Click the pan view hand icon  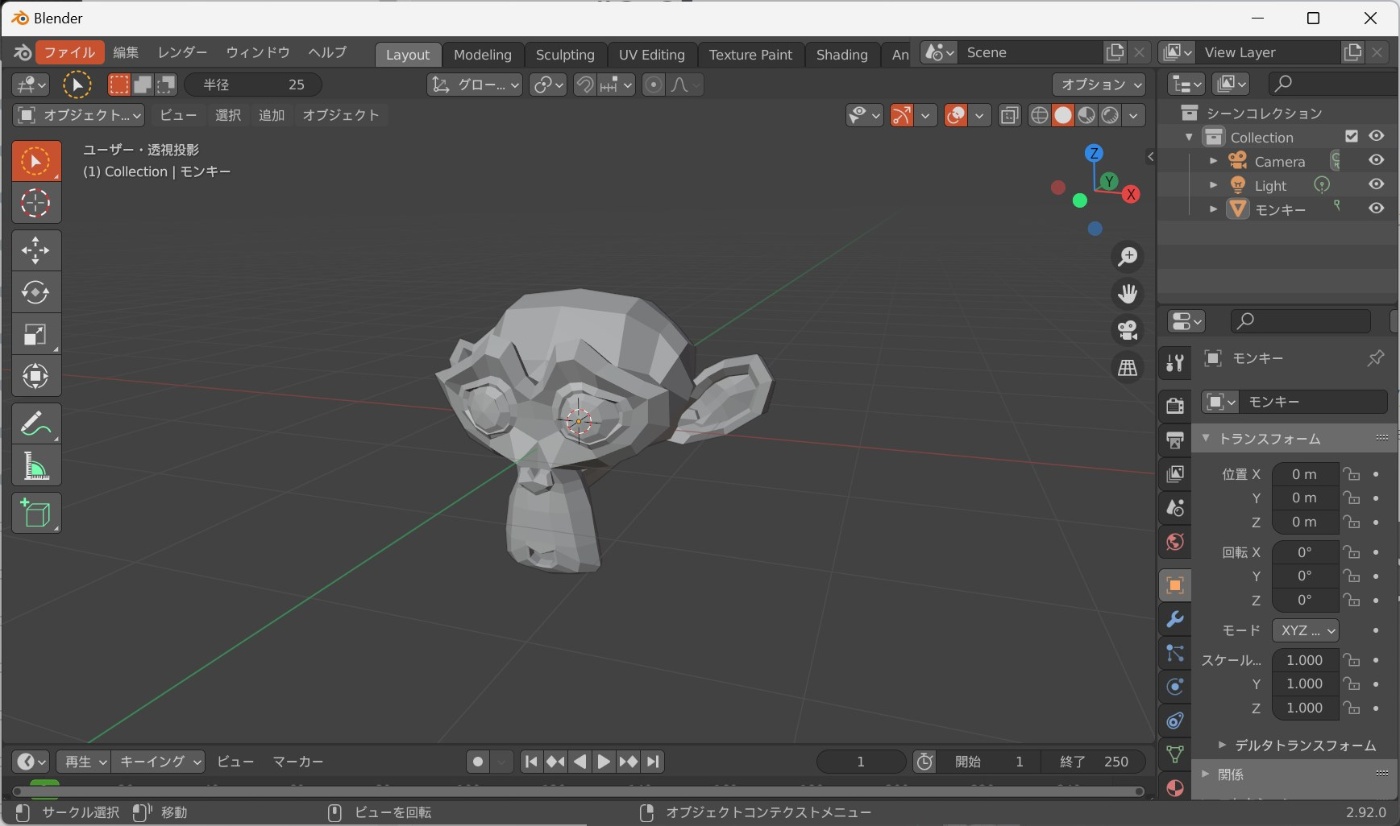point(1128,294)
